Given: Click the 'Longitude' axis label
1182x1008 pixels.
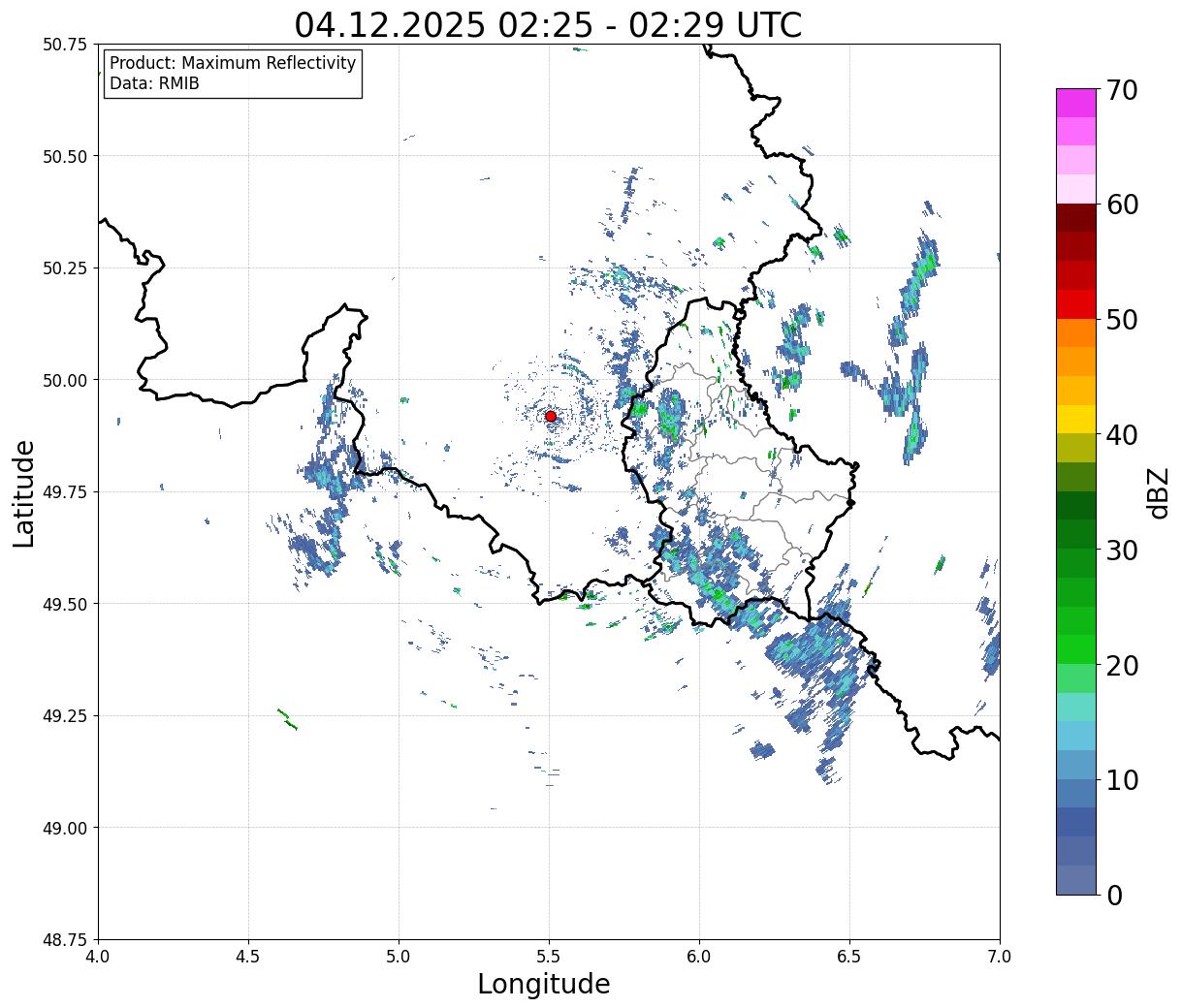Looking at the screenshot, I should click(544, 984).
